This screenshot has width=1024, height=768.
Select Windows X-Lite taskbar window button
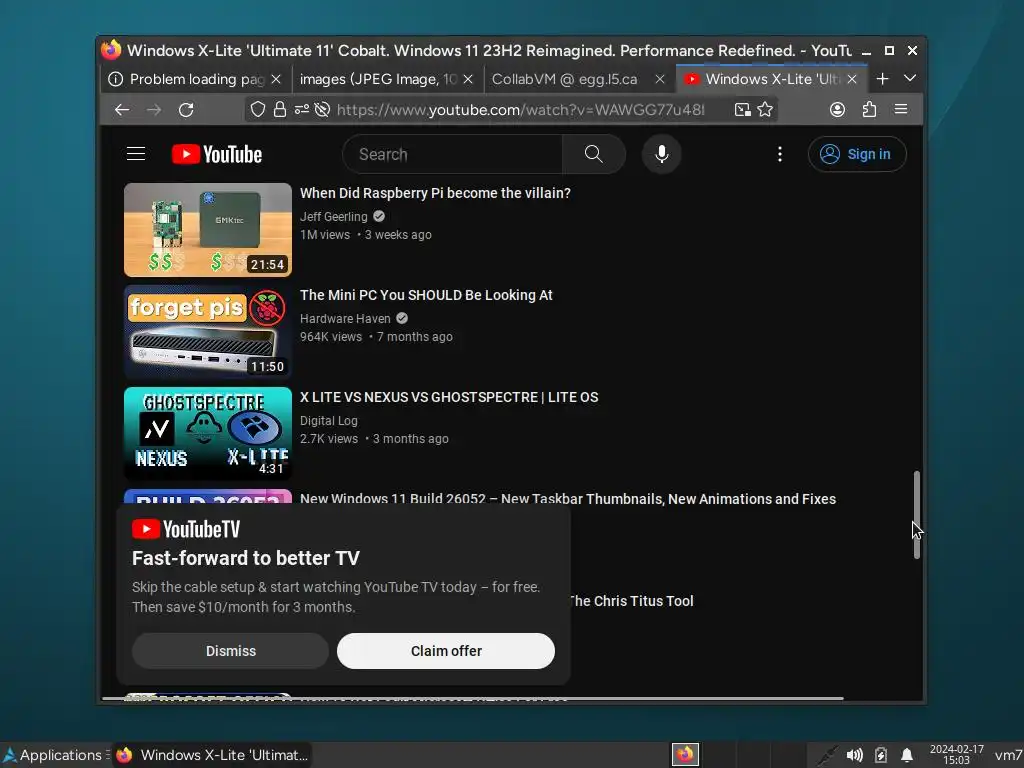pos(212,755)
